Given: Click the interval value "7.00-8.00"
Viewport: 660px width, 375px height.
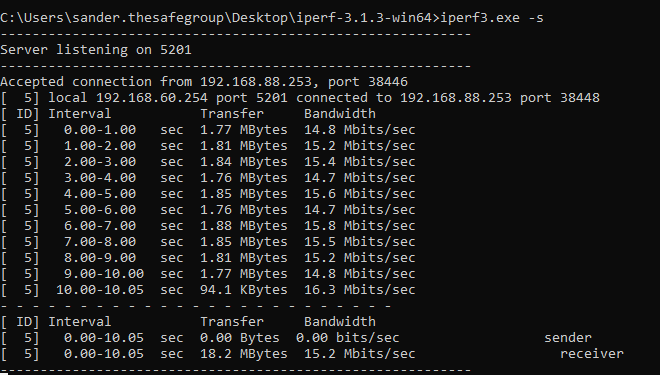Looking at the screenshot, I should pyautogui.click(x=100, y=242).
